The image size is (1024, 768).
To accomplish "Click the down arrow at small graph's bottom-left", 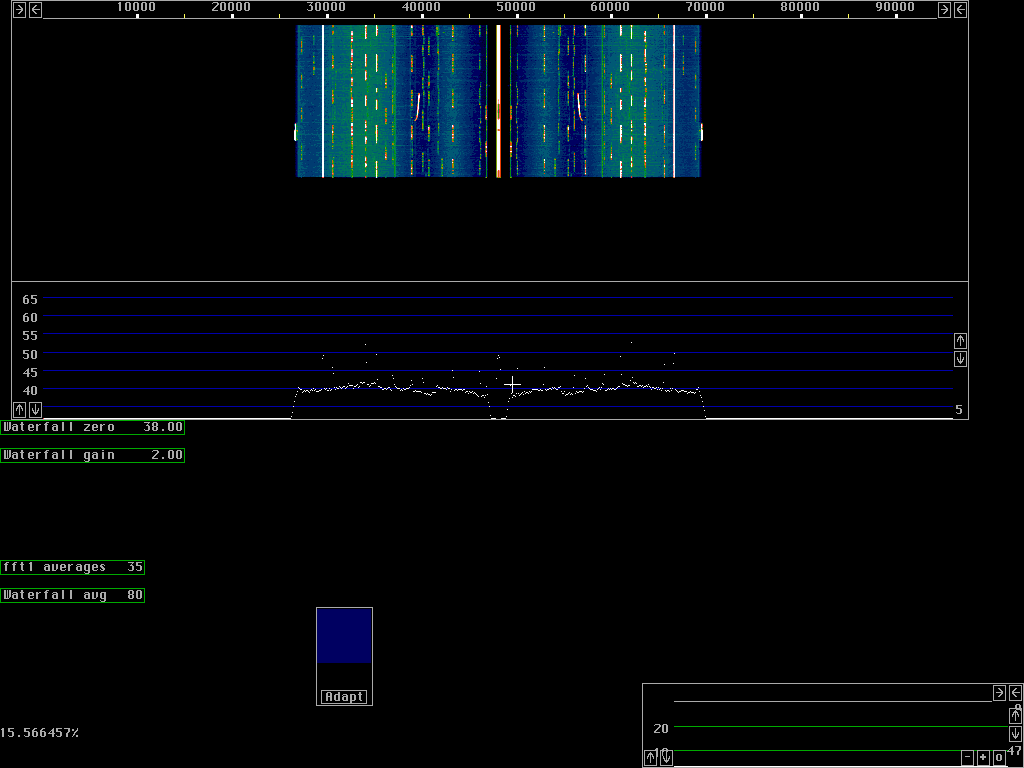I will 666,758.
